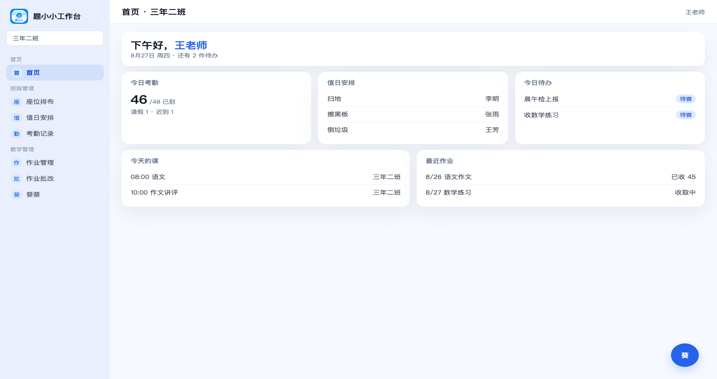The image size is (717, 379).
Task: Open 座位排布 menu label
Action: pyautogui.click(x=40, y=101)
